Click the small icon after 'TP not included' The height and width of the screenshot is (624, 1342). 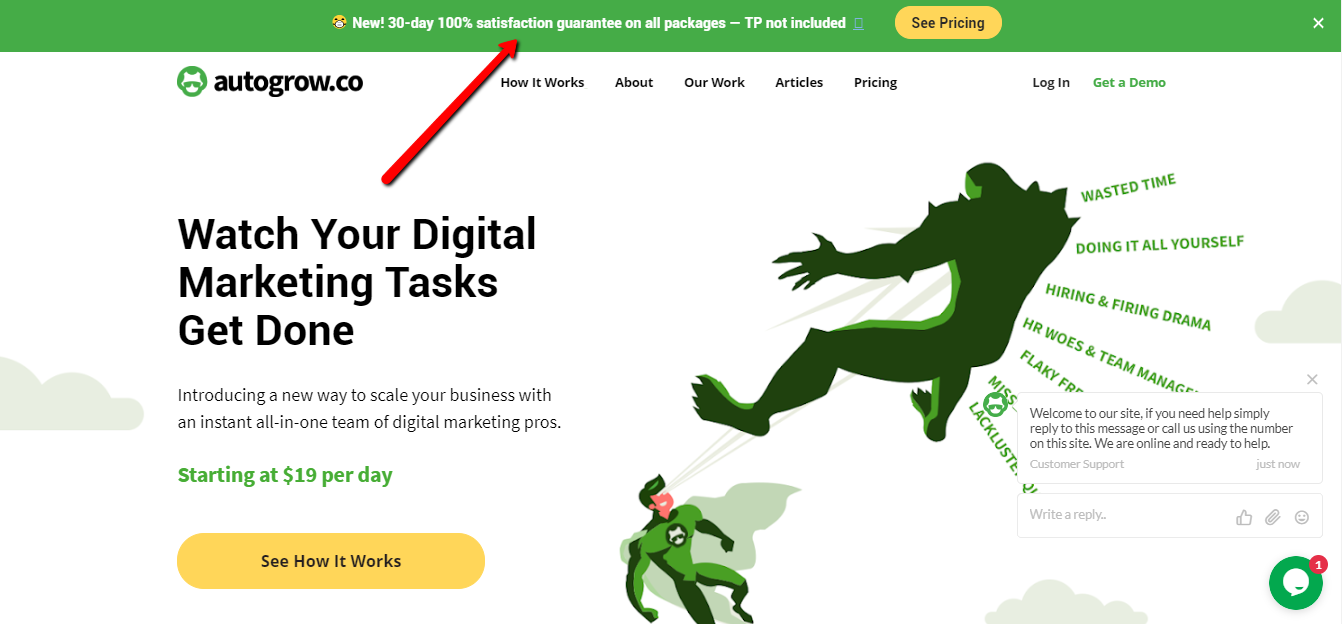[x=858, y=23]
